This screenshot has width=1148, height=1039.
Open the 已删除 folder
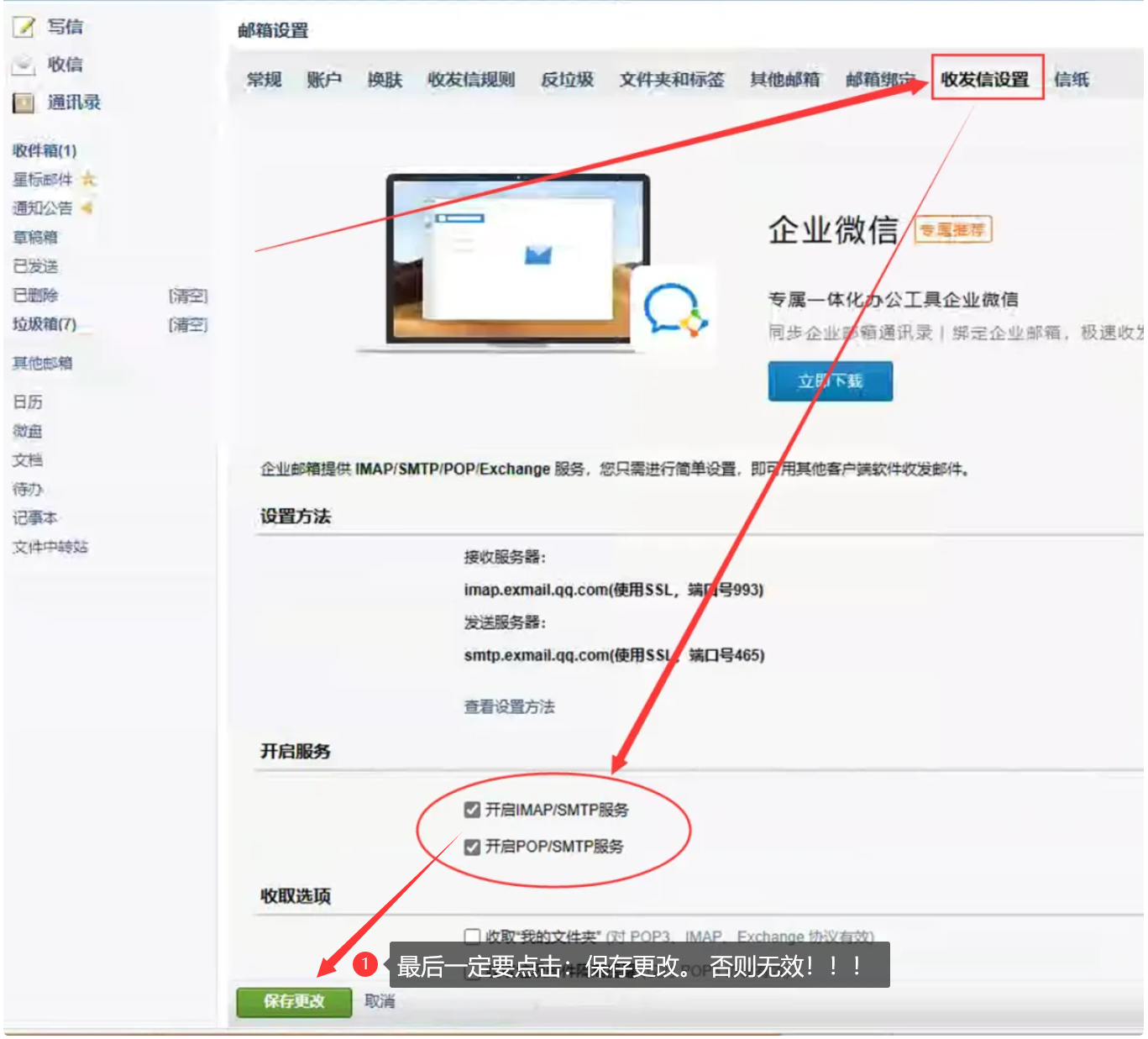tap(35, 296)
